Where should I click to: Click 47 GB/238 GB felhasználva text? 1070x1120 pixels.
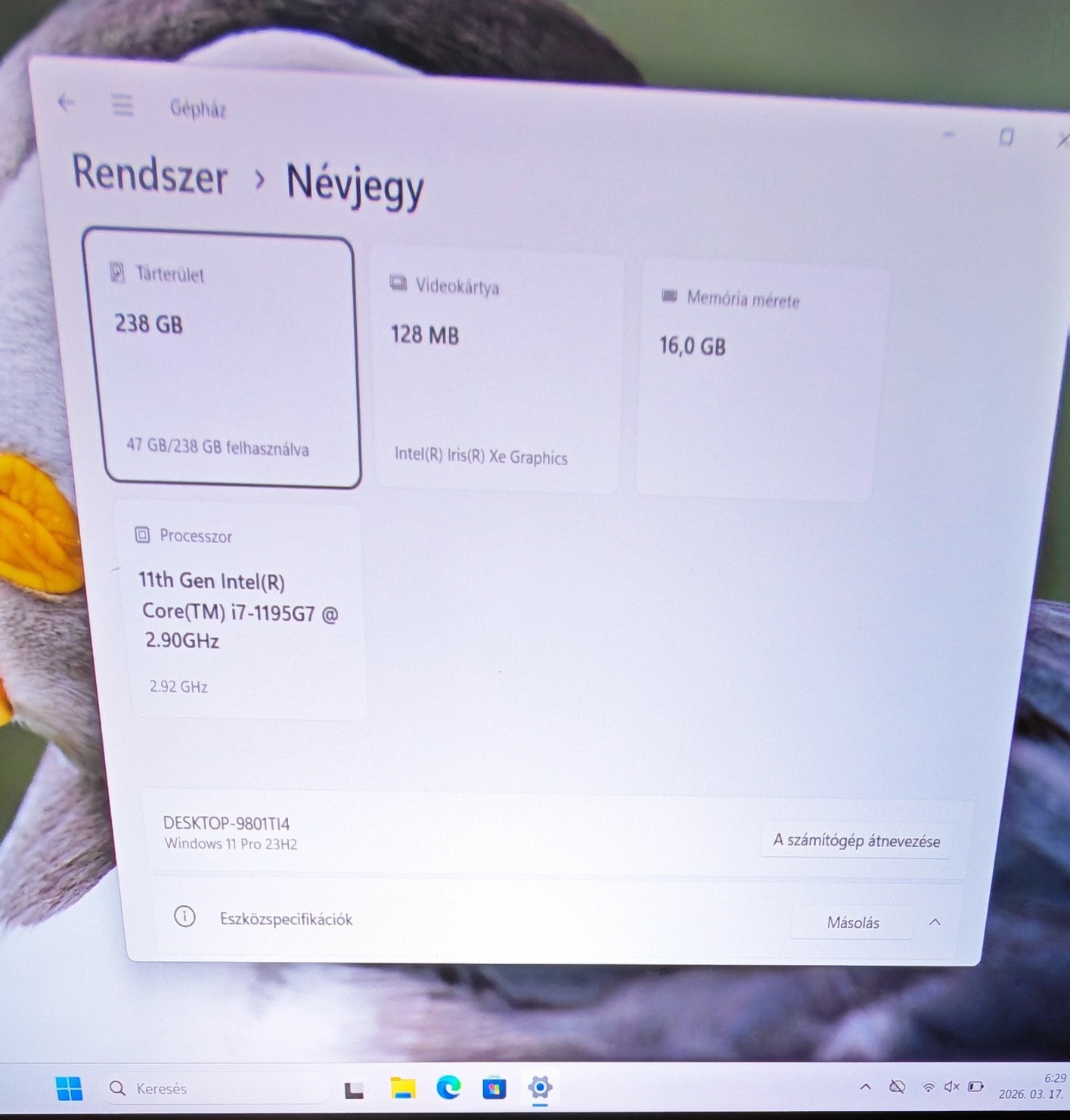pyautogui.click(x=217, y=448)
